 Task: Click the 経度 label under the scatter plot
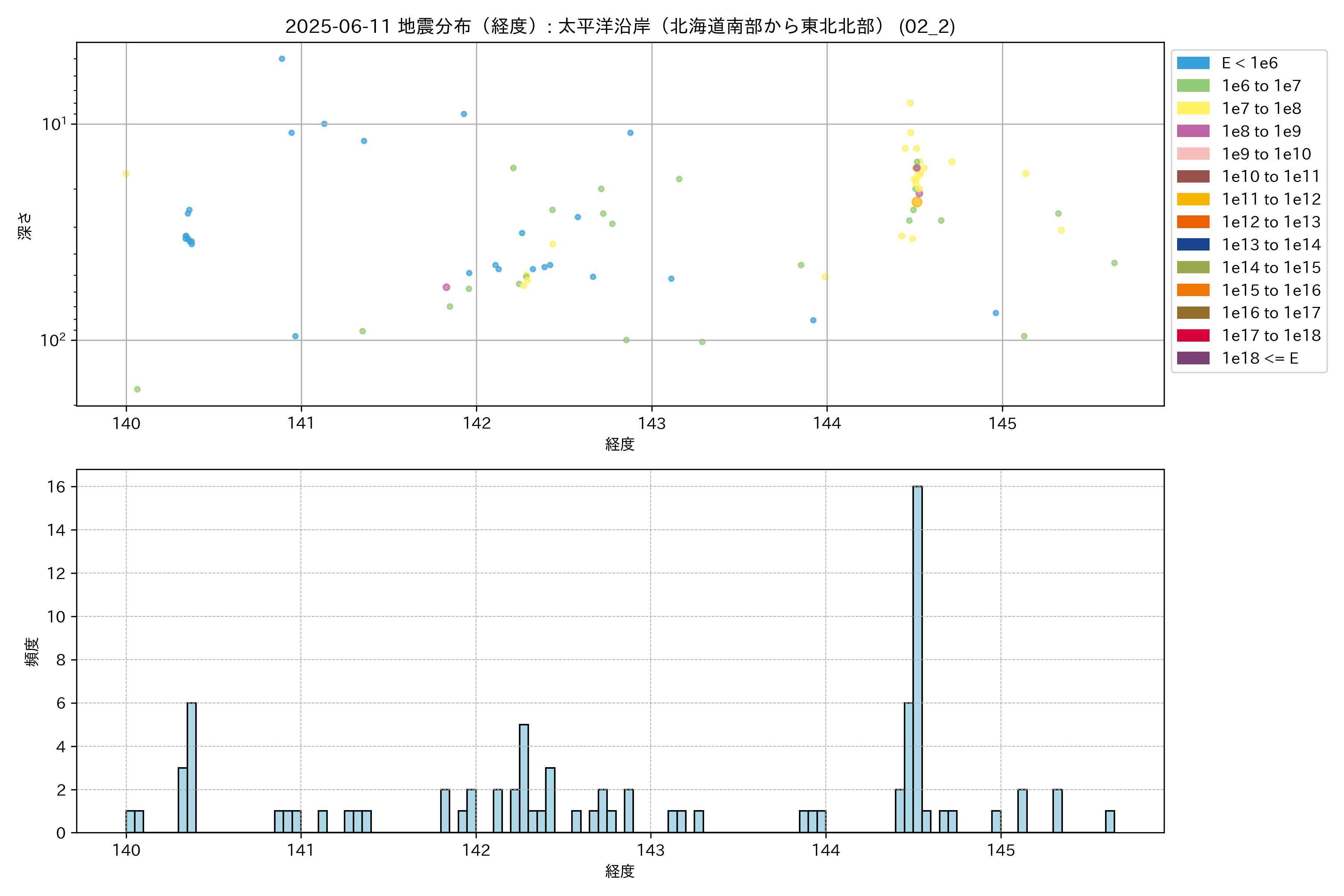click(x=620, y=444)
